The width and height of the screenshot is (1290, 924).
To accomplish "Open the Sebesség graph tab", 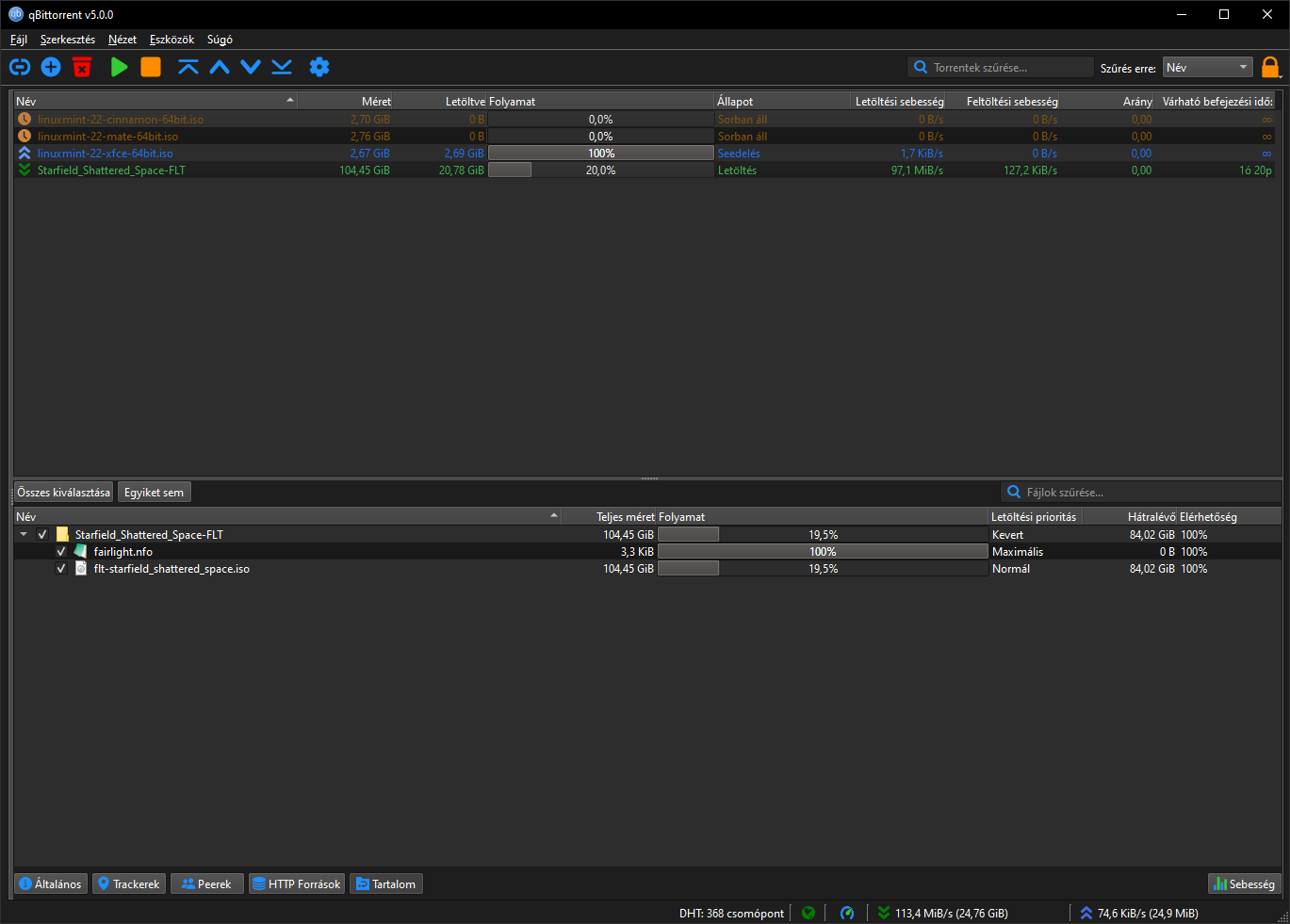I will point(1244,883).
